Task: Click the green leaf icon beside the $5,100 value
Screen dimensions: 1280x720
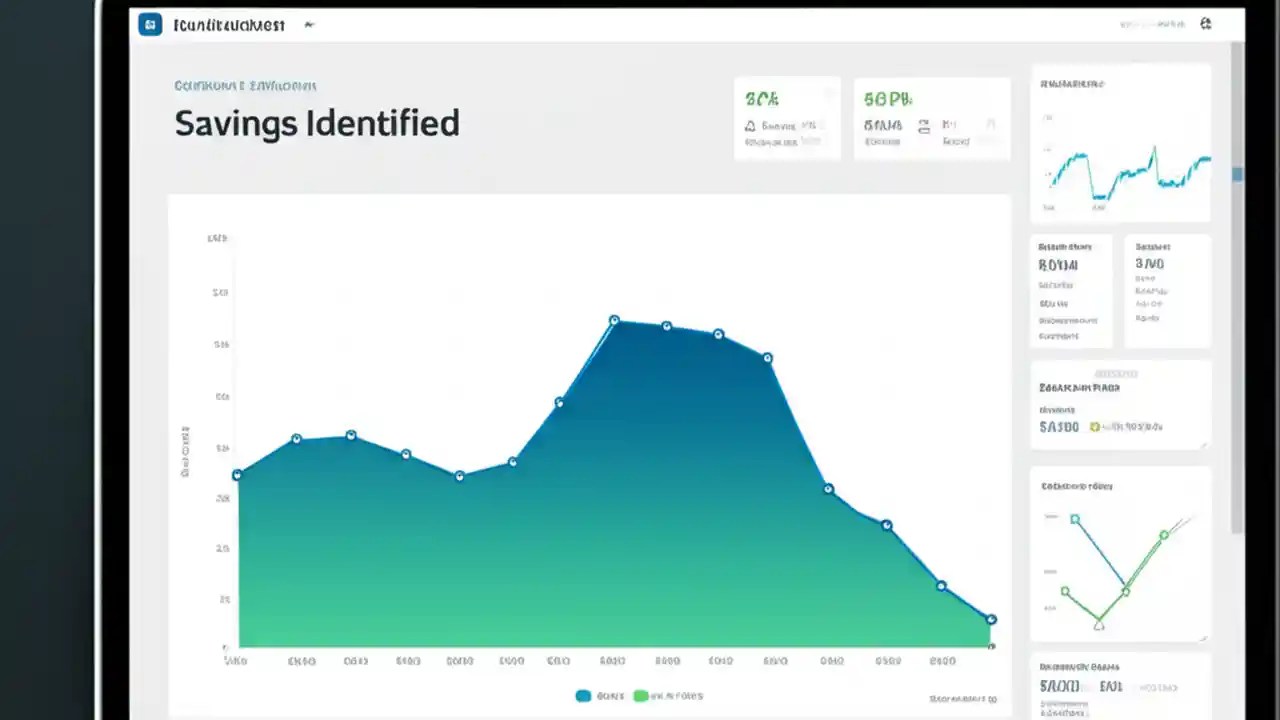Action: coord(1095,427)
